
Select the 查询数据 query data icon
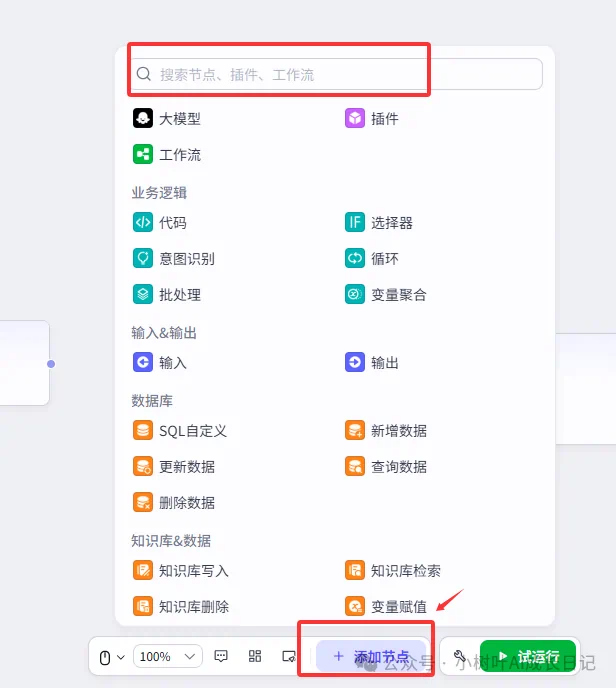355,466
